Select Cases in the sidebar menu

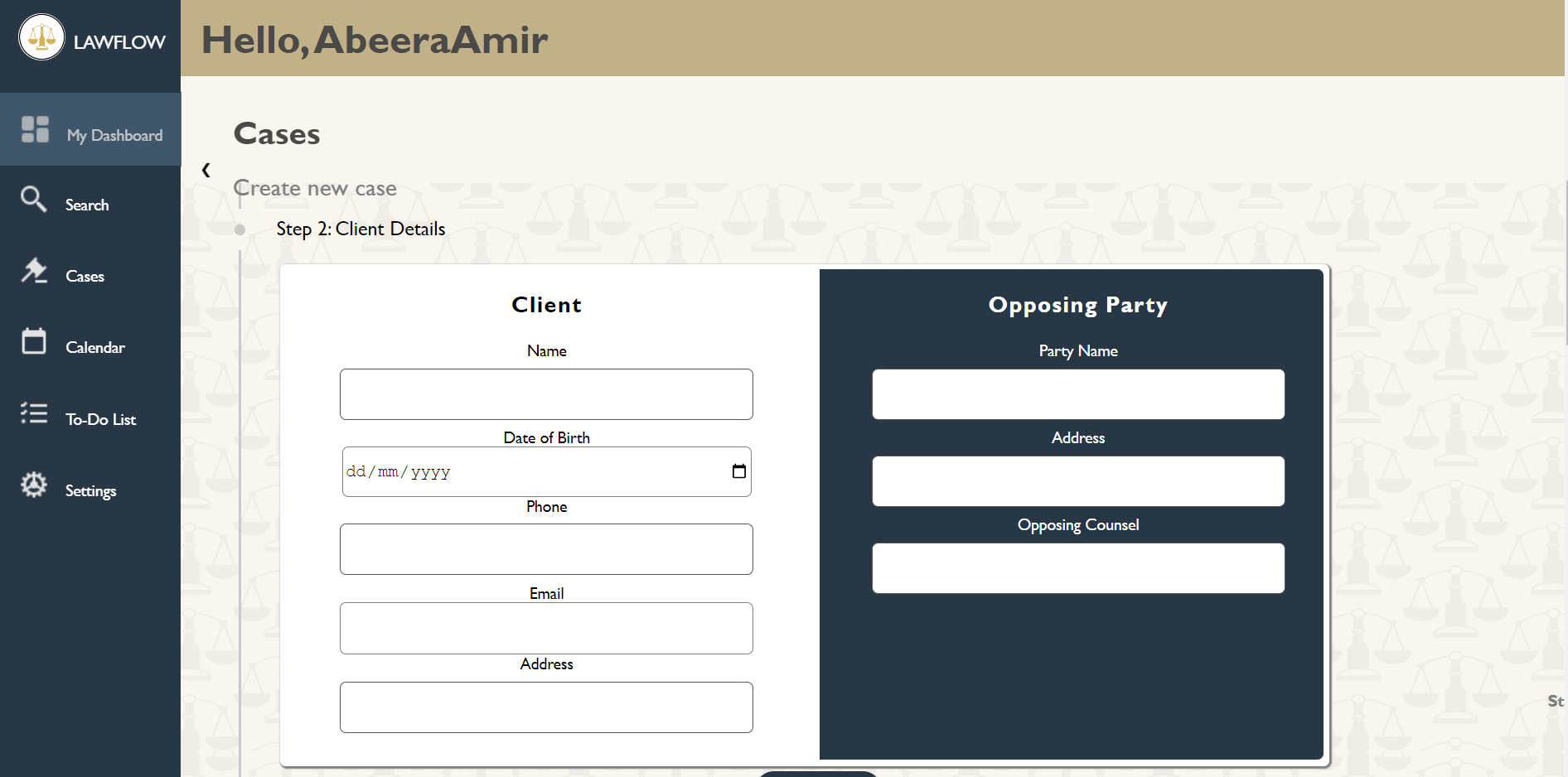[x=85, y=276]
